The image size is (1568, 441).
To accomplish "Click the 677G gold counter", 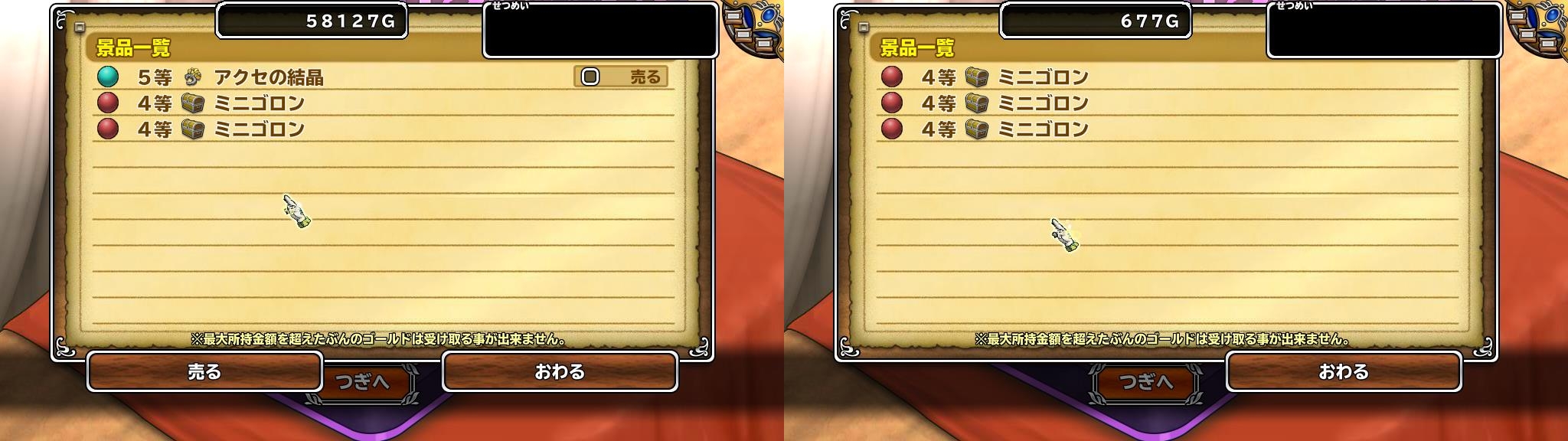I will [1095, 21].
